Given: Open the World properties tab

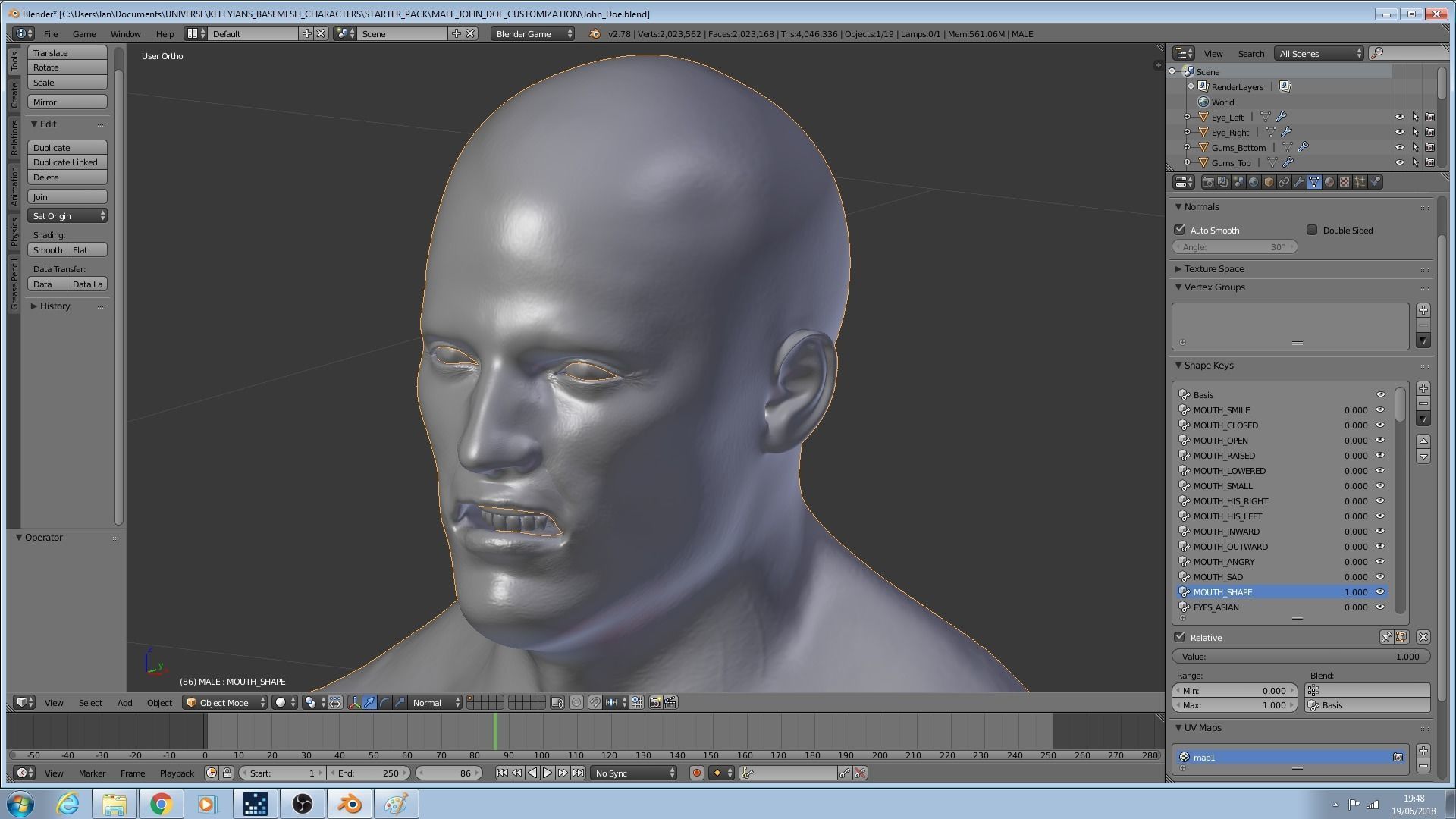Looking at the screenshot, I should (1254, 182).
